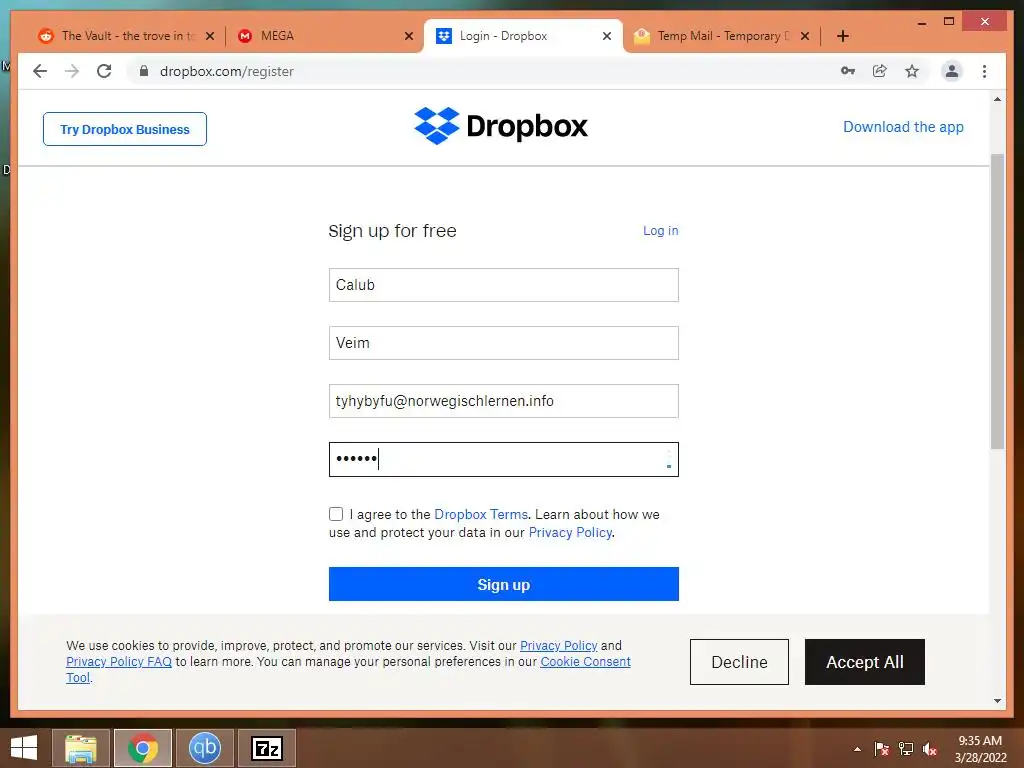This screenshot has height=768, width=1024.
Task: Agree to the Dropbox Terms checkbox
Action: [x=336, y=514]
